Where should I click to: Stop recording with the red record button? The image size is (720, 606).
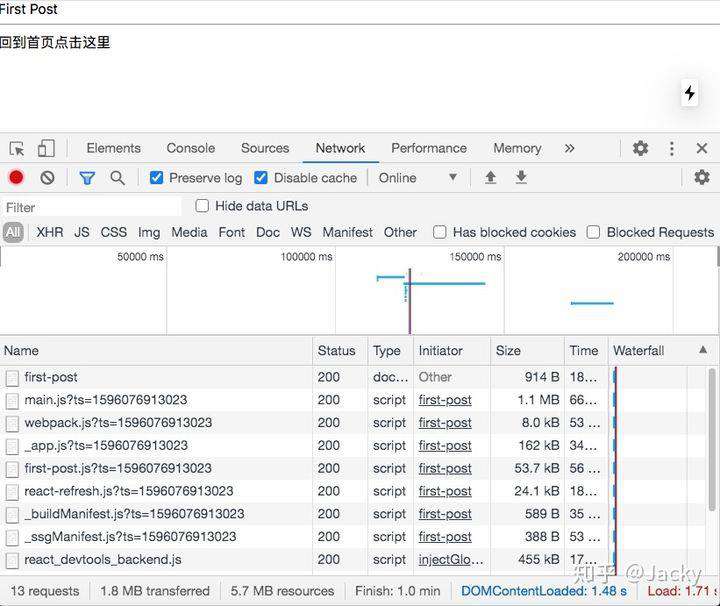[16, 178]
